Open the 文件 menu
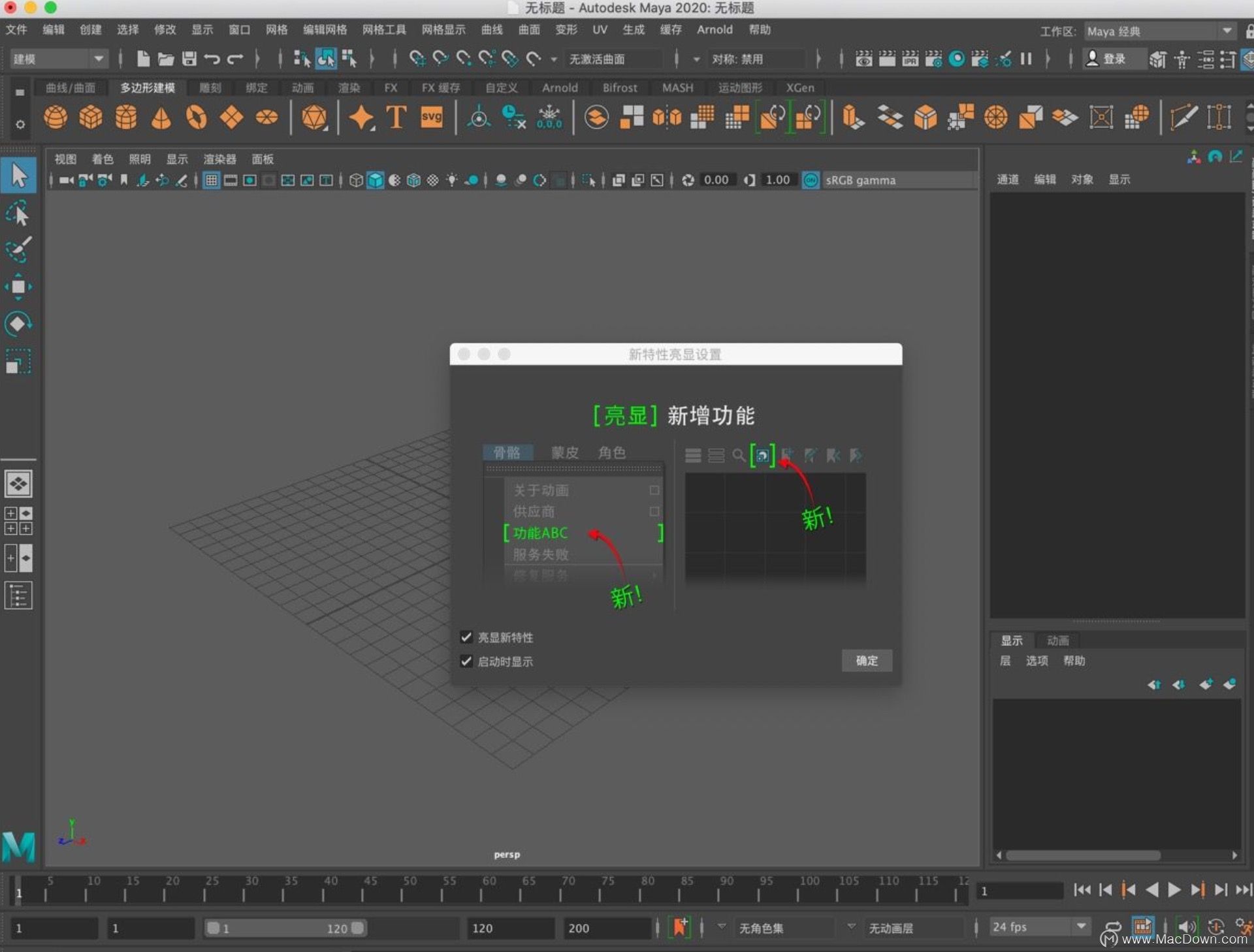The image size is (1254, 952). tap(16, 30)
